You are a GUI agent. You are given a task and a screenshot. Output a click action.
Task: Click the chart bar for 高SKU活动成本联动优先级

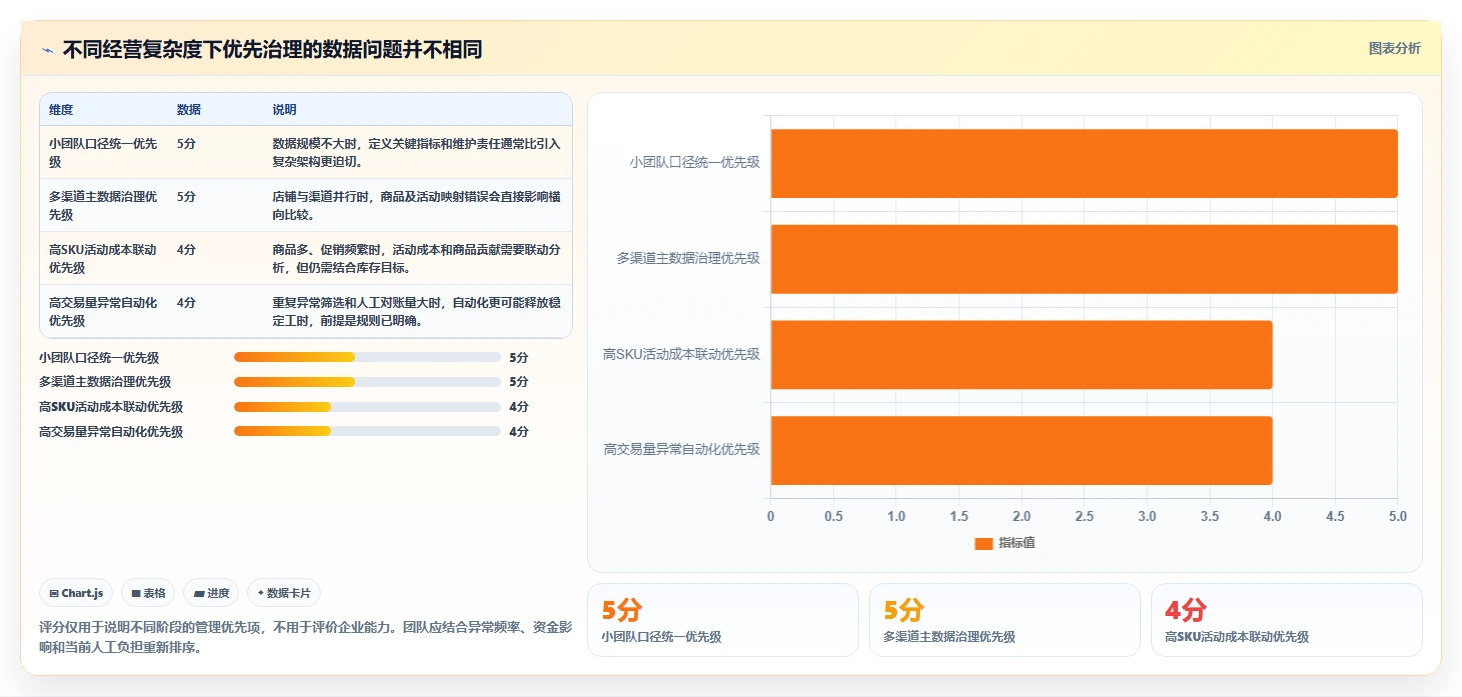click(1021, 355)
